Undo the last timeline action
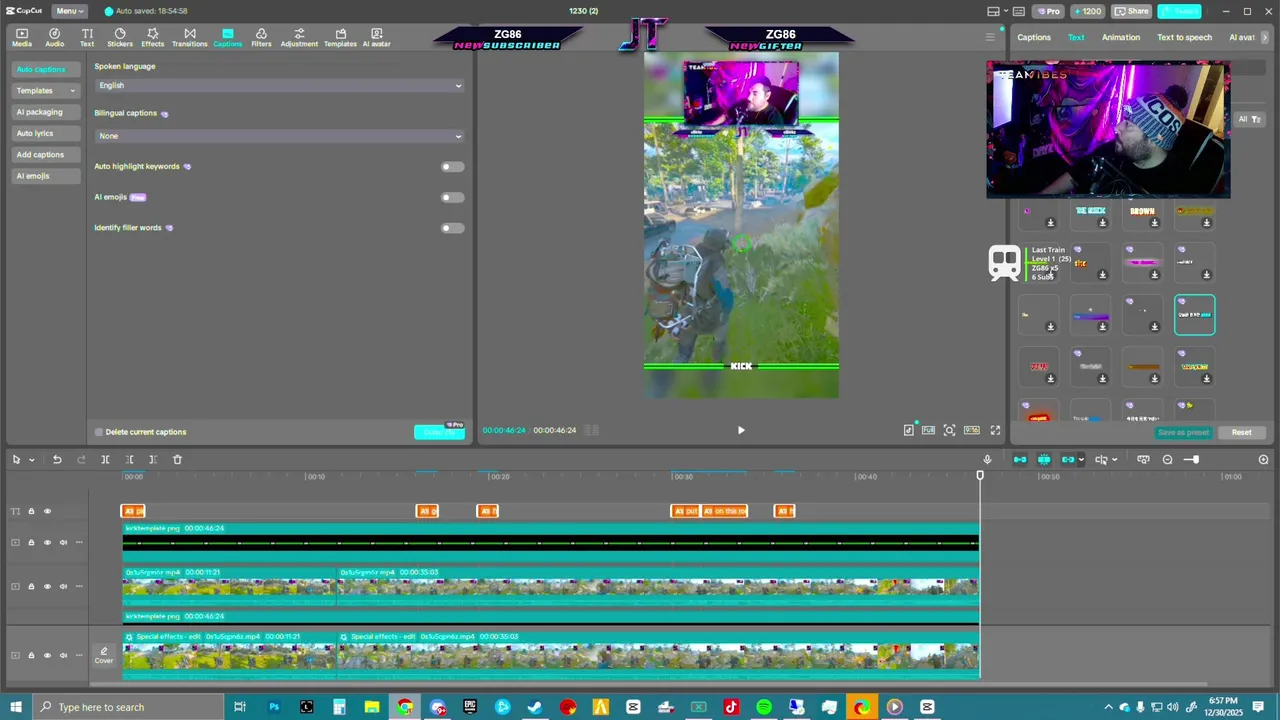This screenshot has height=720, width=1280. 57,459
